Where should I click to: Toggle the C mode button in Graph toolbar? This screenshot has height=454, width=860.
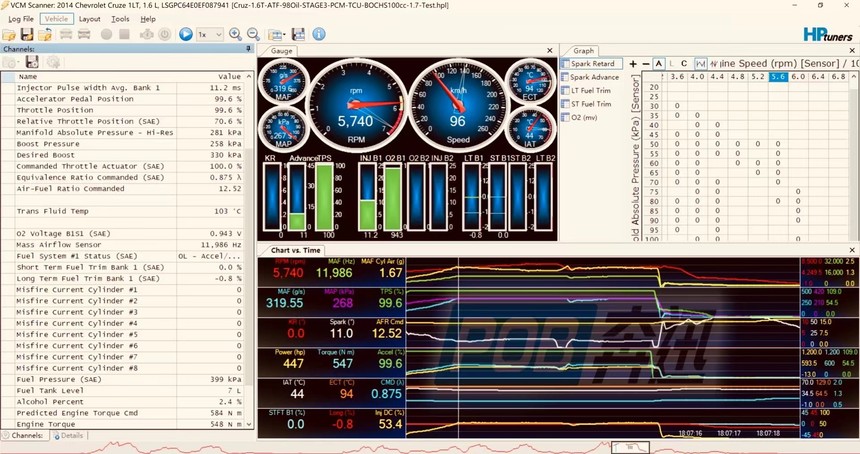click(x=684, y=64)
